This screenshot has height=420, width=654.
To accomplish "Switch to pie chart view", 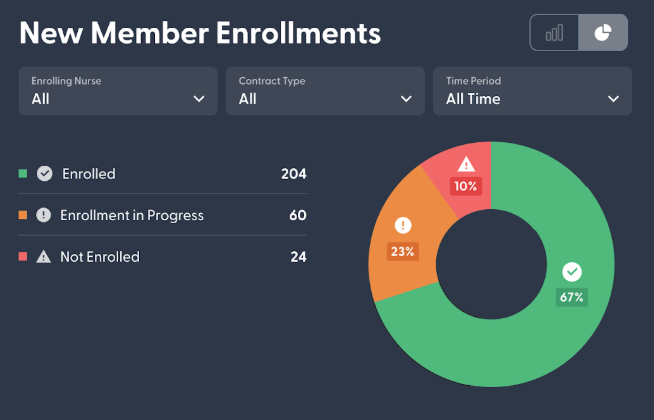I will click(x=603, y=33).
